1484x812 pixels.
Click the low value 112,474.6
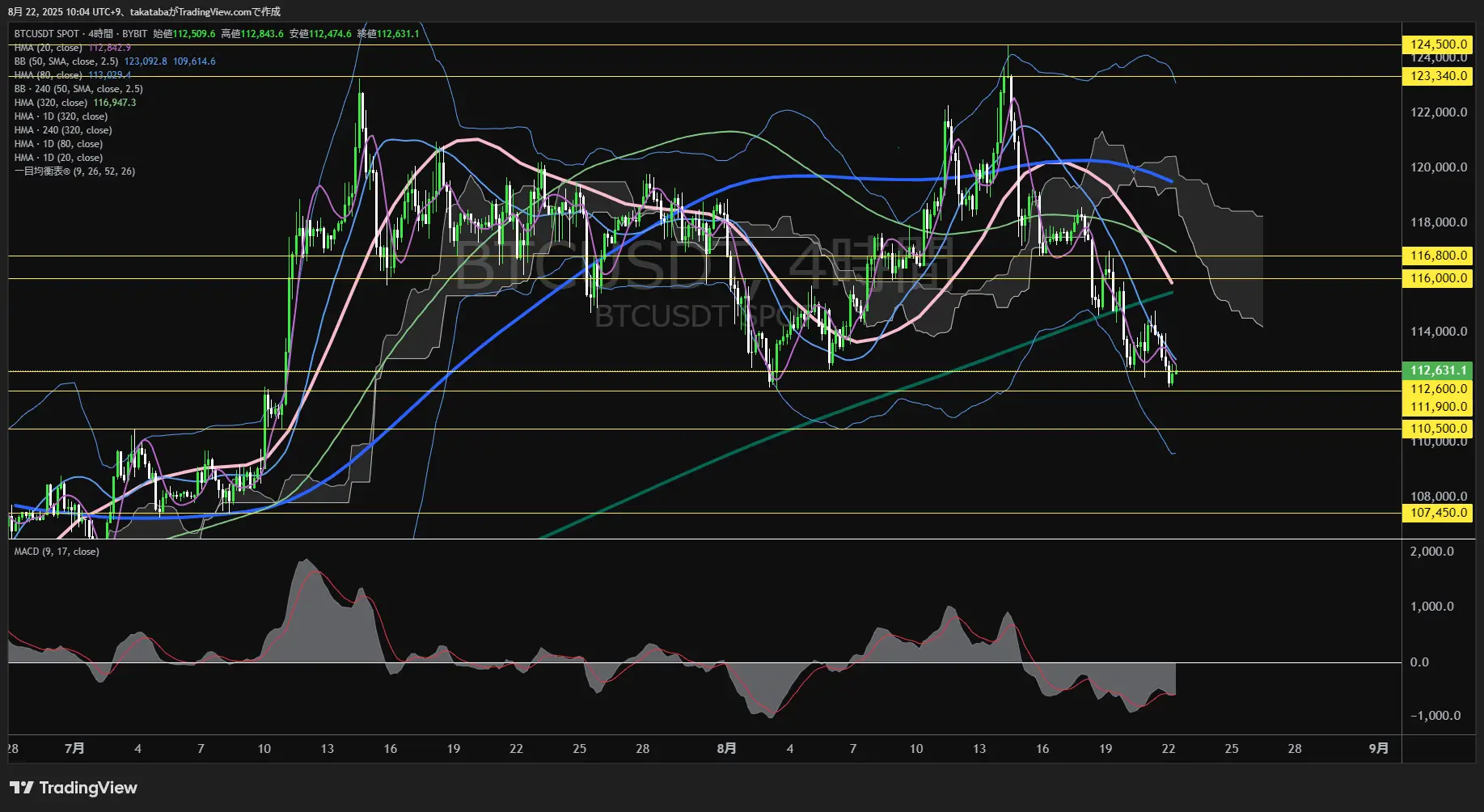point(330,34)
